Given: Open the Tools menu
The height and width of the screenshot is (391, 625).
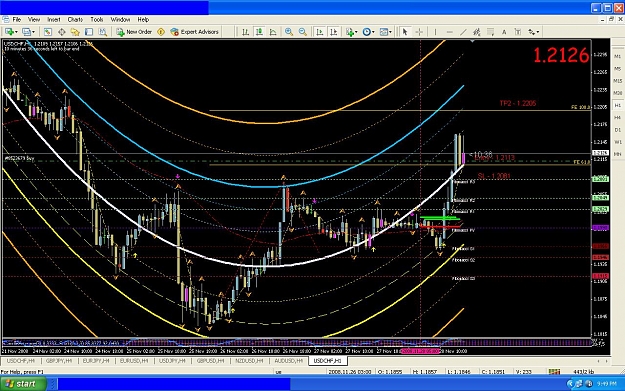Looking at the screenshot, I should pyautogui.click(x=96, y=20).
